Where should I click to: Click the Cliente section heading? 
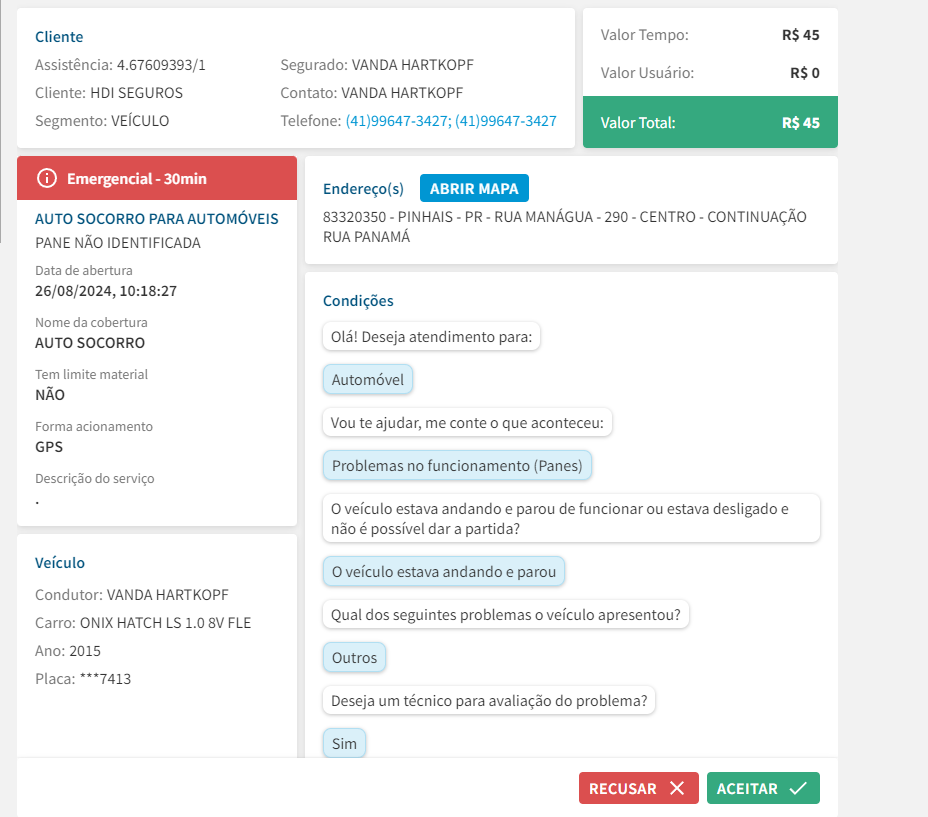[59, 37]
